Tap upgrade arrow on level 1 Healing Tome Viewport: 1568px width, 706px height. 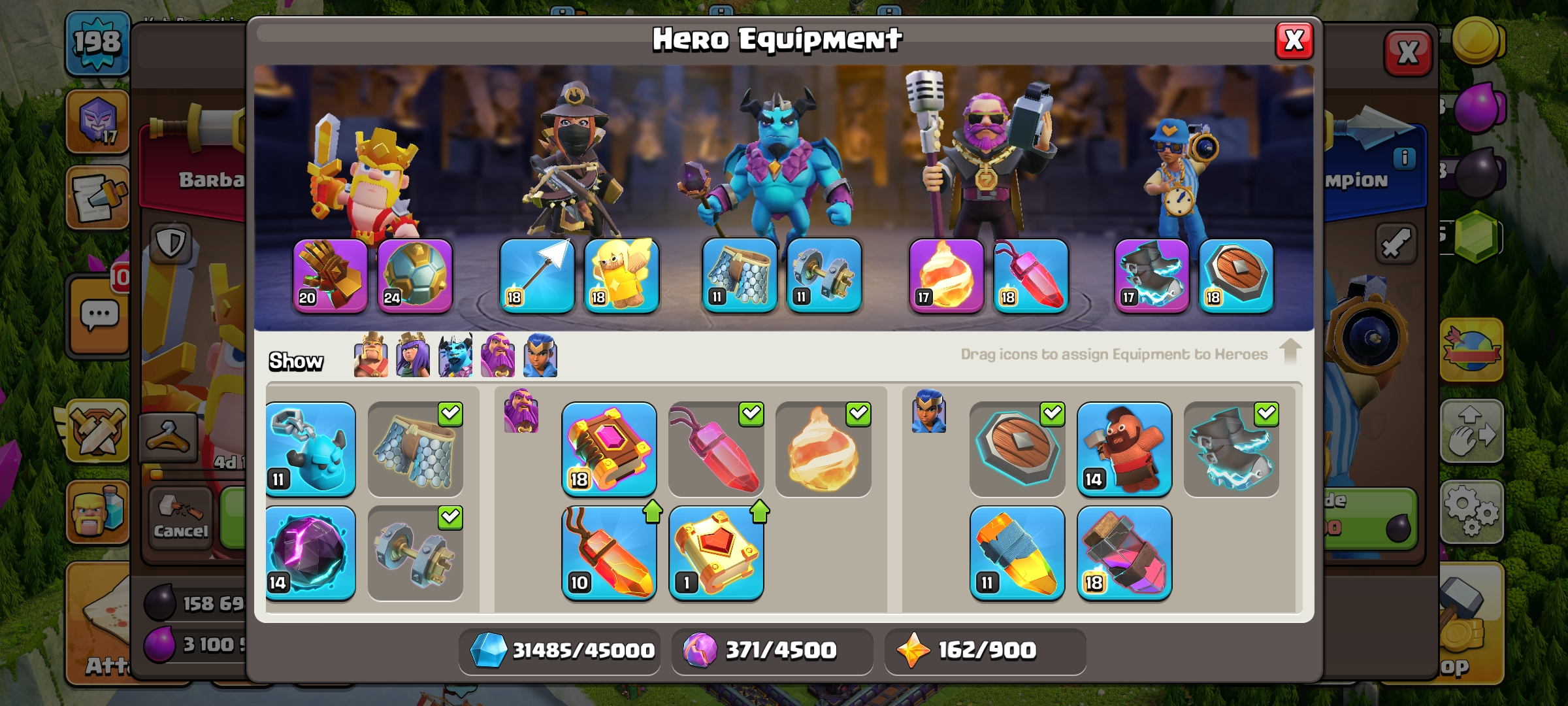pos(760,511)
